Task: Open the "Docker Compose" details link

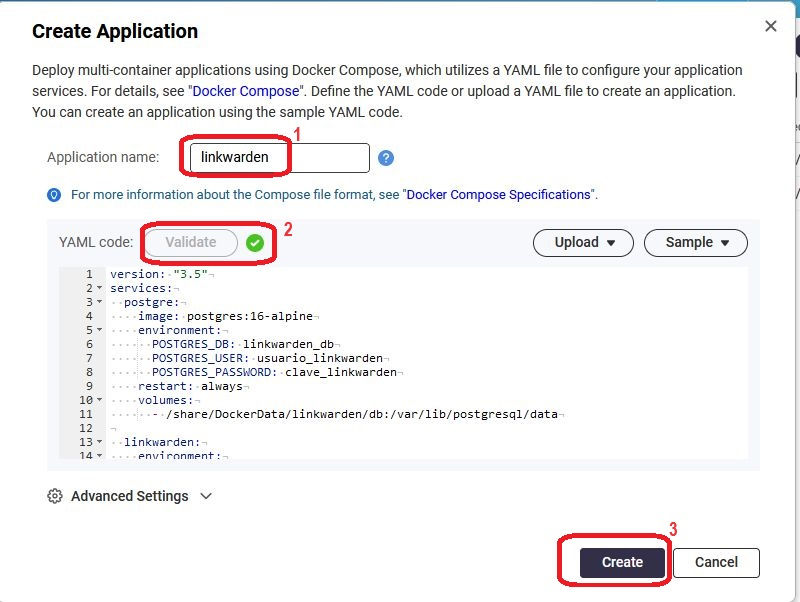Action: (245, 91)
